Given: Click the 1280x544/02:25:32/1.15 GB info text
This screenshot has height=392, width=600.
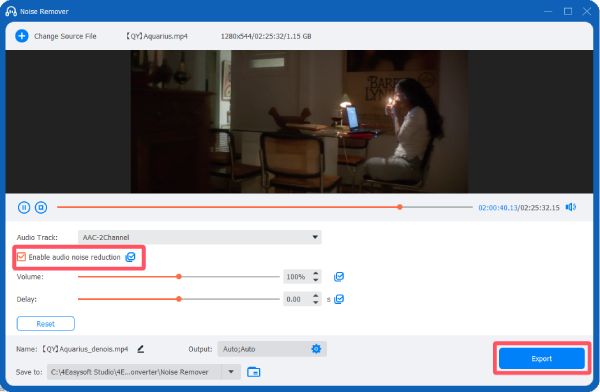Looking at the screenshot, I should pos(266,36).
